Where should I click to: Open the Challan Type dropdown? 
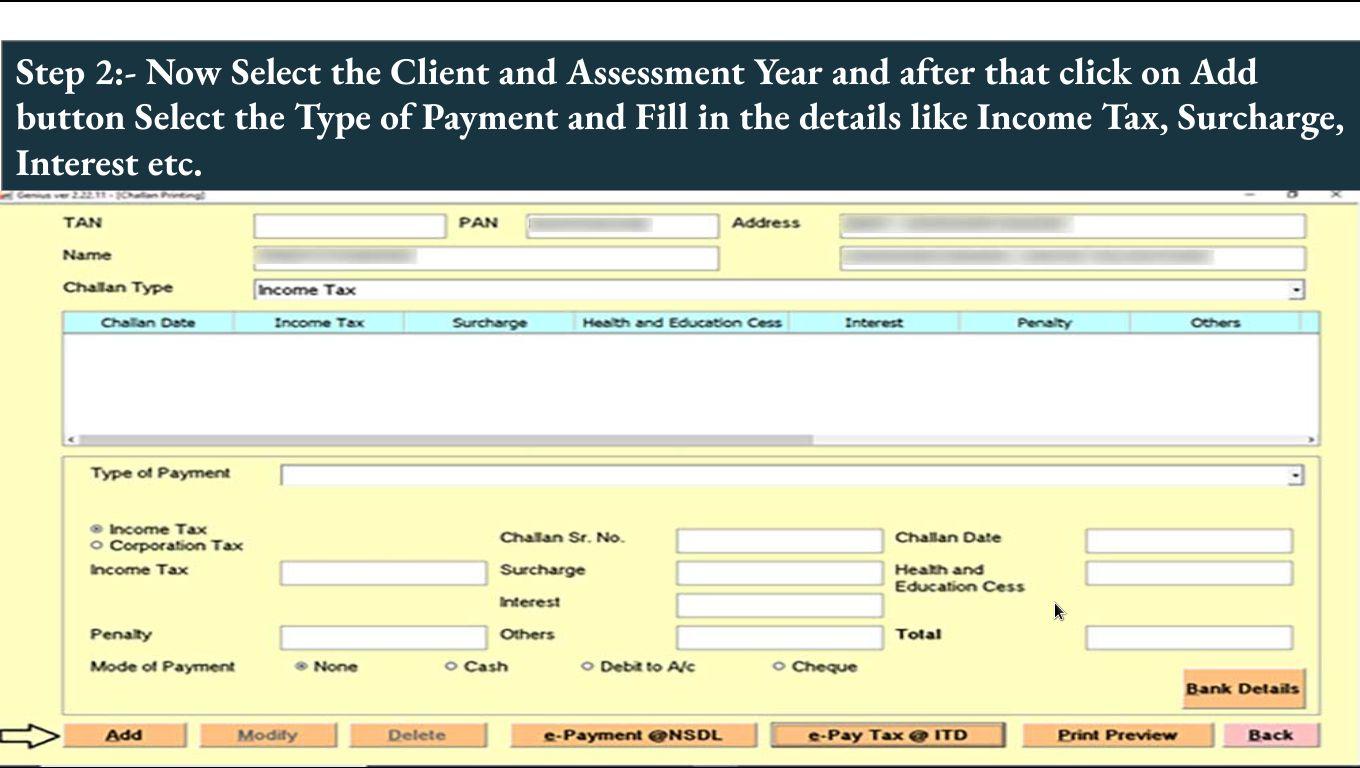click(1296, 290)
